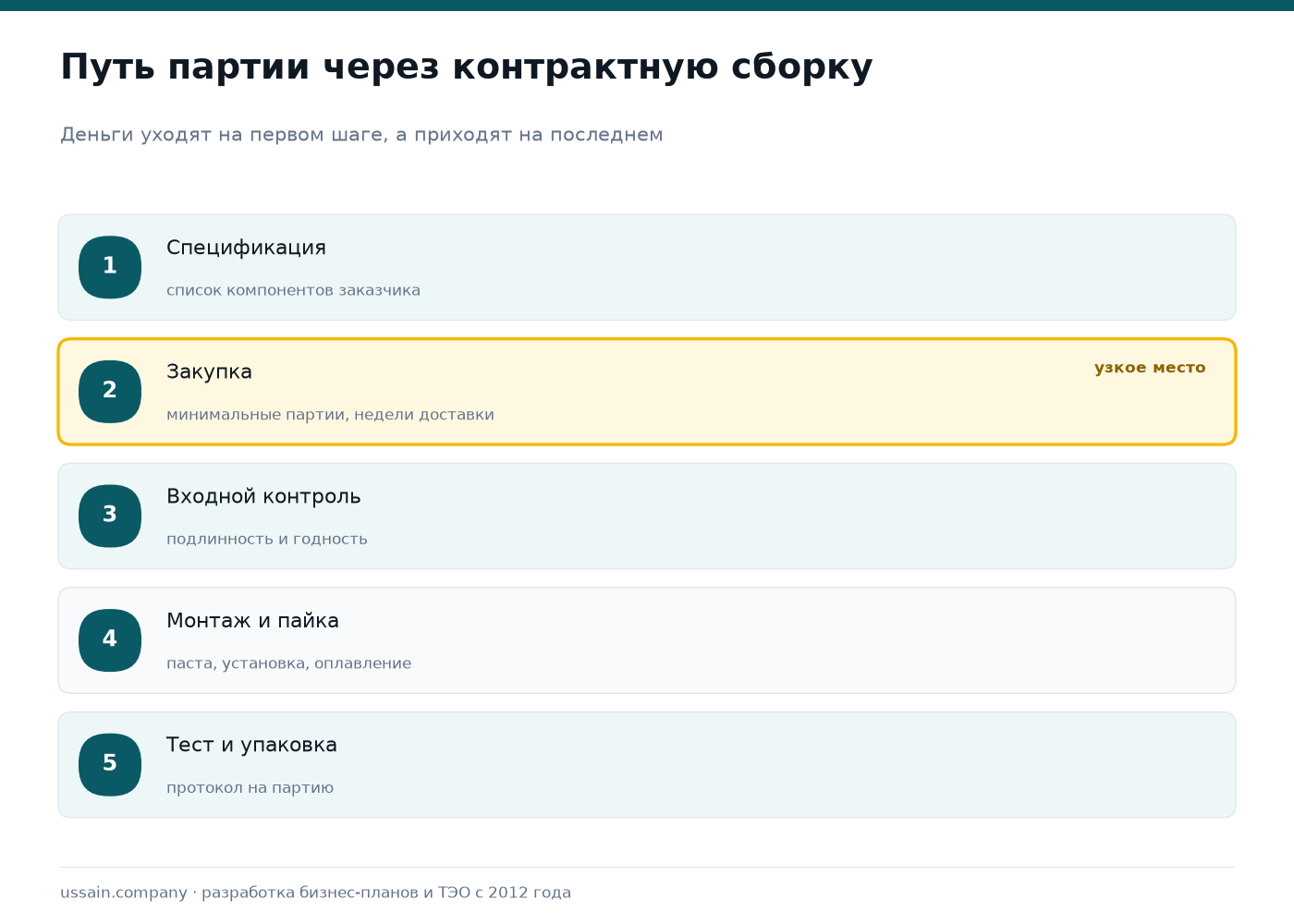This screenshot has width=1294, height=924.
Task: Click text "подлинность и годность"
Action: [x=267, y=539]
